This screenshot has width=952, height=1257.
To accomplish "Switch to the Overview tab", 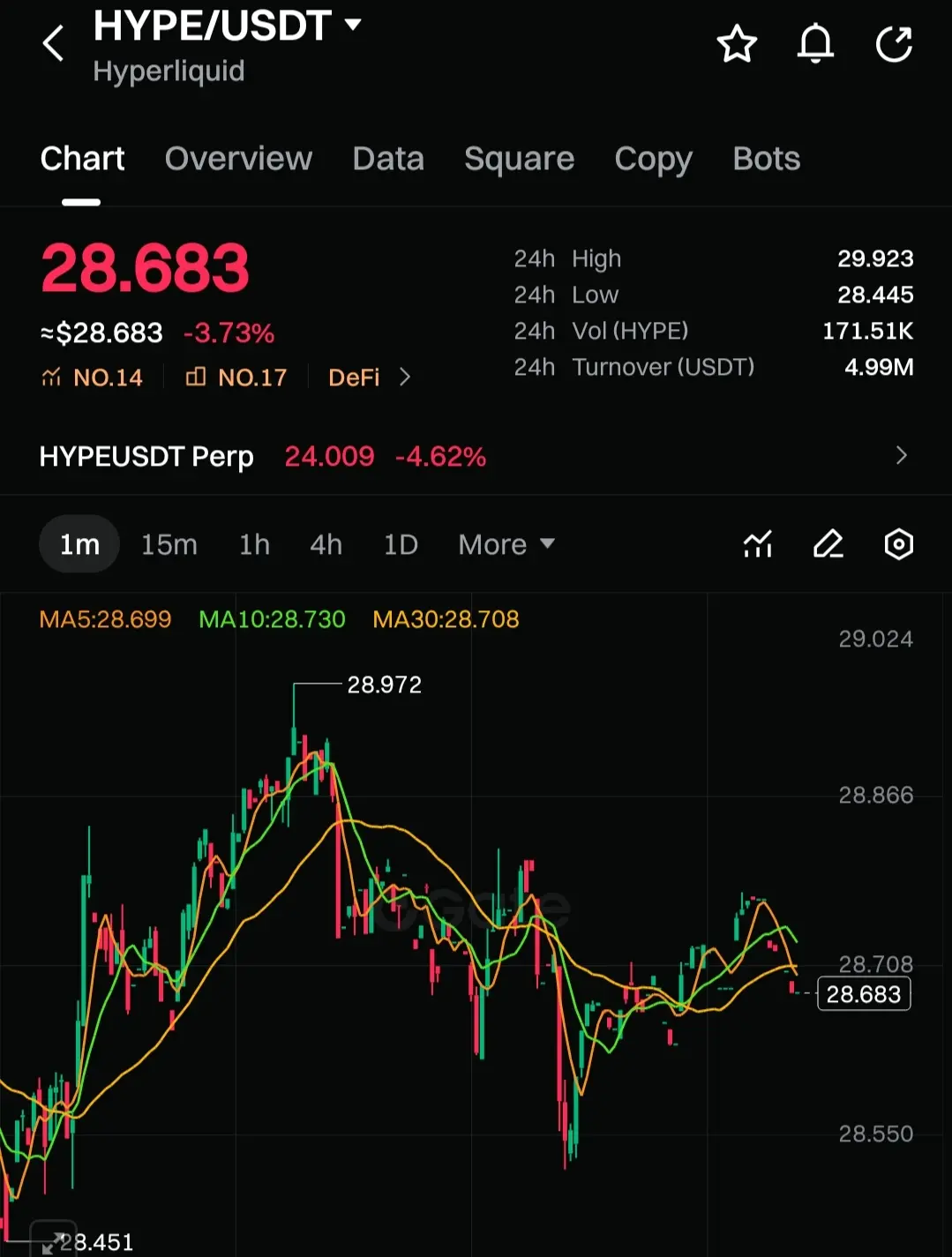I will [238, 159].
